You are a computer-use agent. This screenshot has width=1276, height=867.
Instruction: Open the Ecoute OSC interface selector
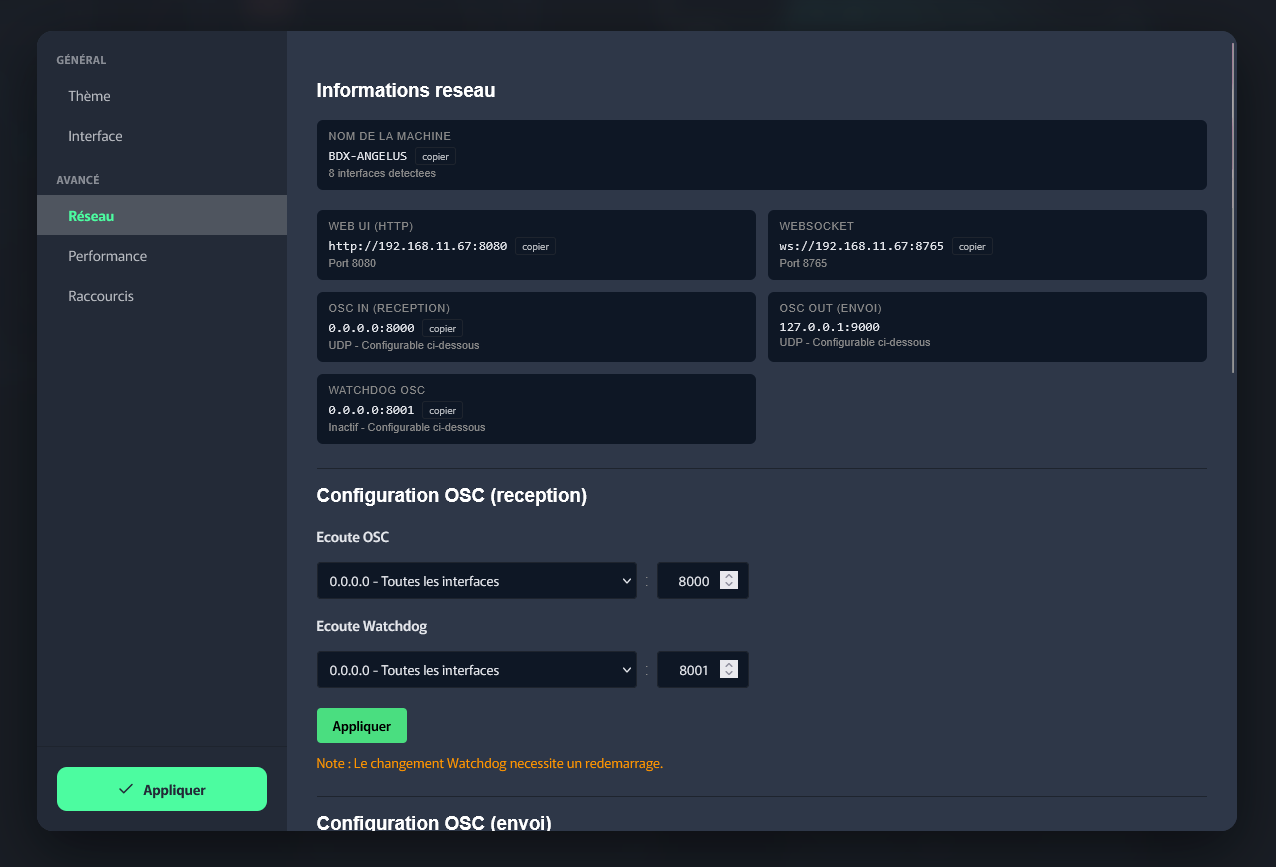(476, 580)
